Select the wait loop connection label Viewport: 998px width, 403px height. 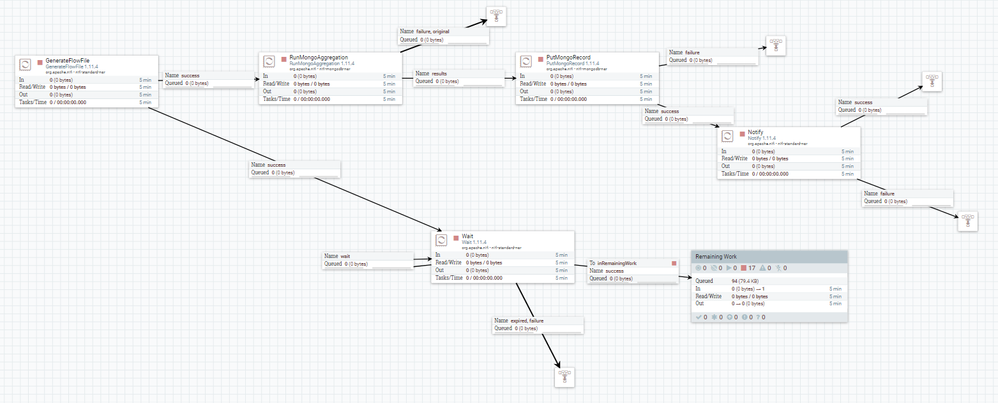tap(367, 260)
